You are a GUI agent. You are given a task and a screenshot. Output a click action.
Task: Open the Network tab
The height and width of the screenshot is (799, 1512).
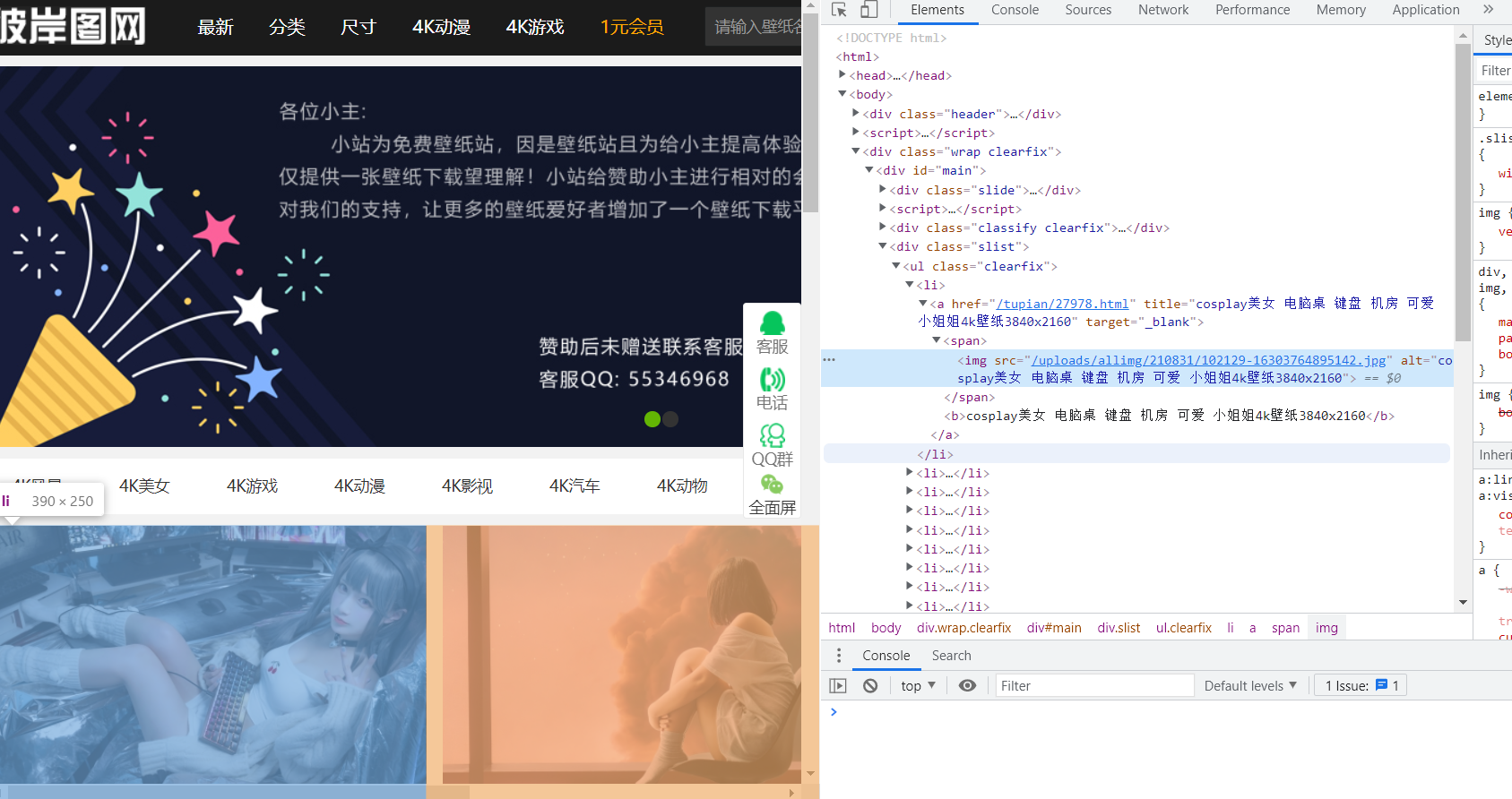point(1163,10)
